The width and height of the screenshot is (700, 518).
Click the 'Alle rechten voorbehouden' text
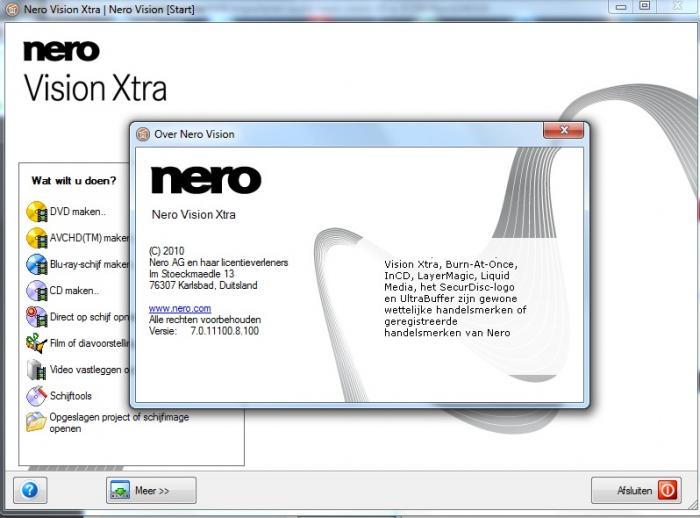[x=205, y=320]
